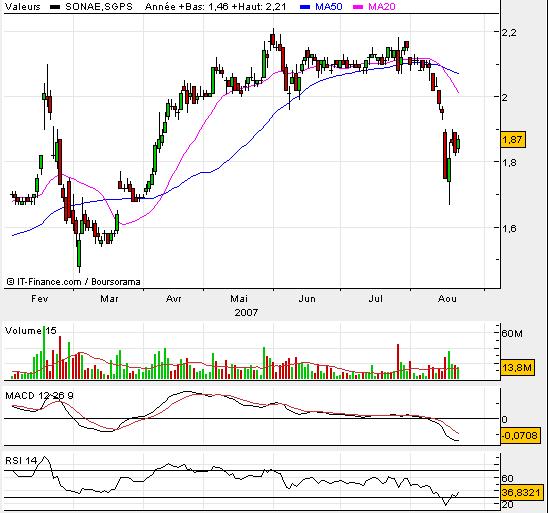Click the 60M volume axis label
This screenshot has width=548, height=513.
[512, 334]
